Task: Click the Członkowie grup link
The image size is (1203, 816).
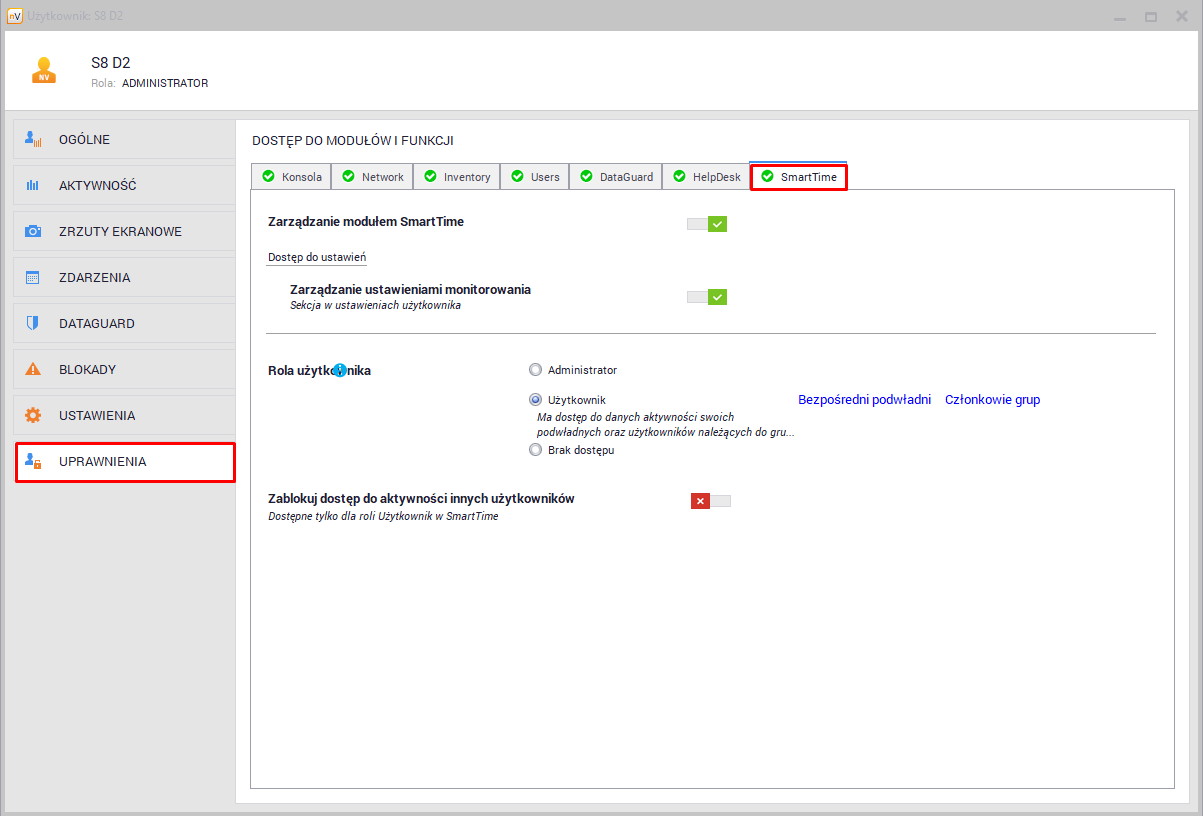Action: 992,400
